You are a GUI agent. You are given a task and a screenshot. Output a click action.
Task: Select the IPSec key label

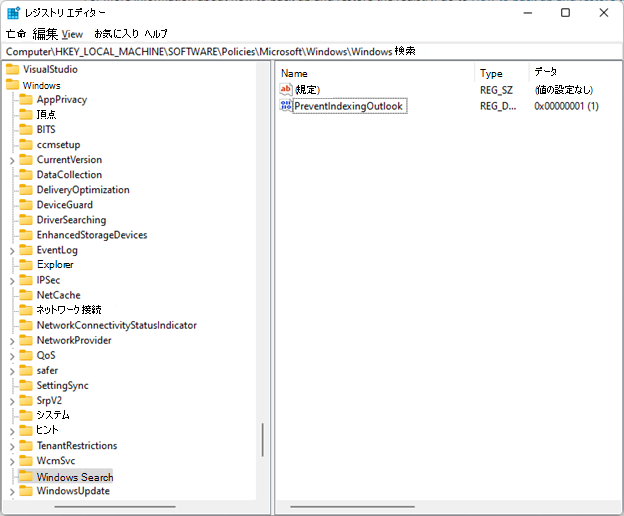49,280
